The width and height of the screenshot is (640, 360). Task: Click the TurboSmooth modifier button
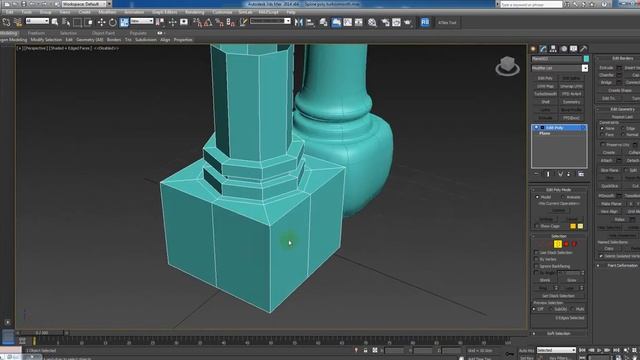point(545,94)
